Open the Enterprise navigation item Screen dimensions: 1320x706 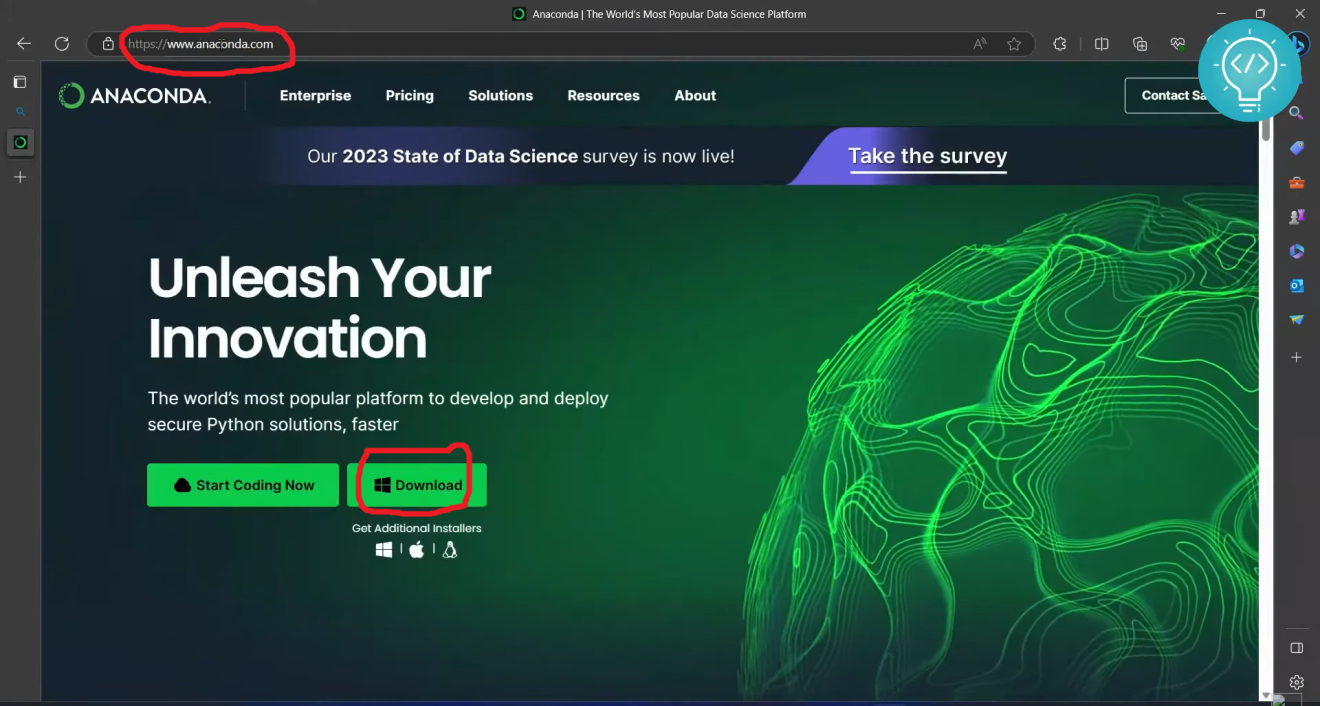(315, 96)
